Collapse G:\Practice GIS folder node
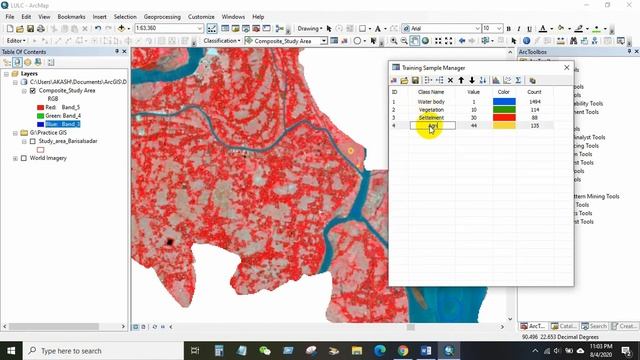Viewport: 640px width, 360px height. (x=15, y=133)
